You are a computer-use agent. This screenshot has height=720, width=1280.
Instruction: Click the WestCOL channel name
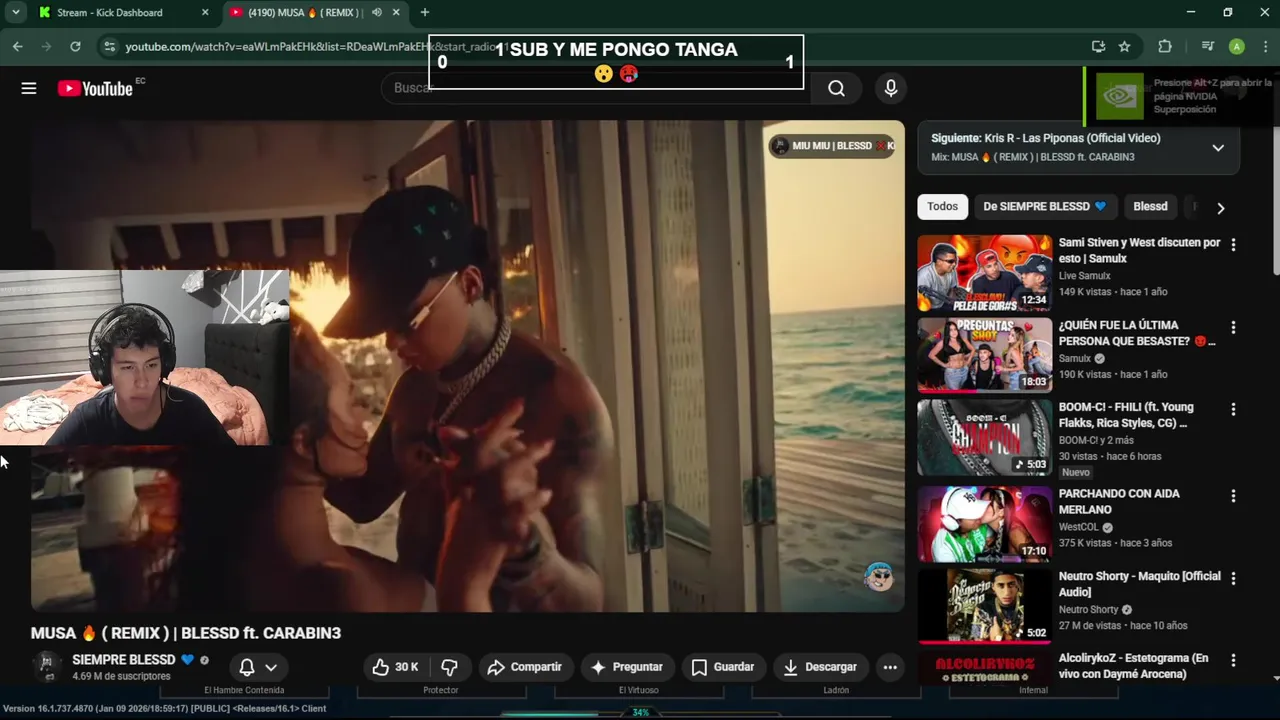tap(1079, 527)
